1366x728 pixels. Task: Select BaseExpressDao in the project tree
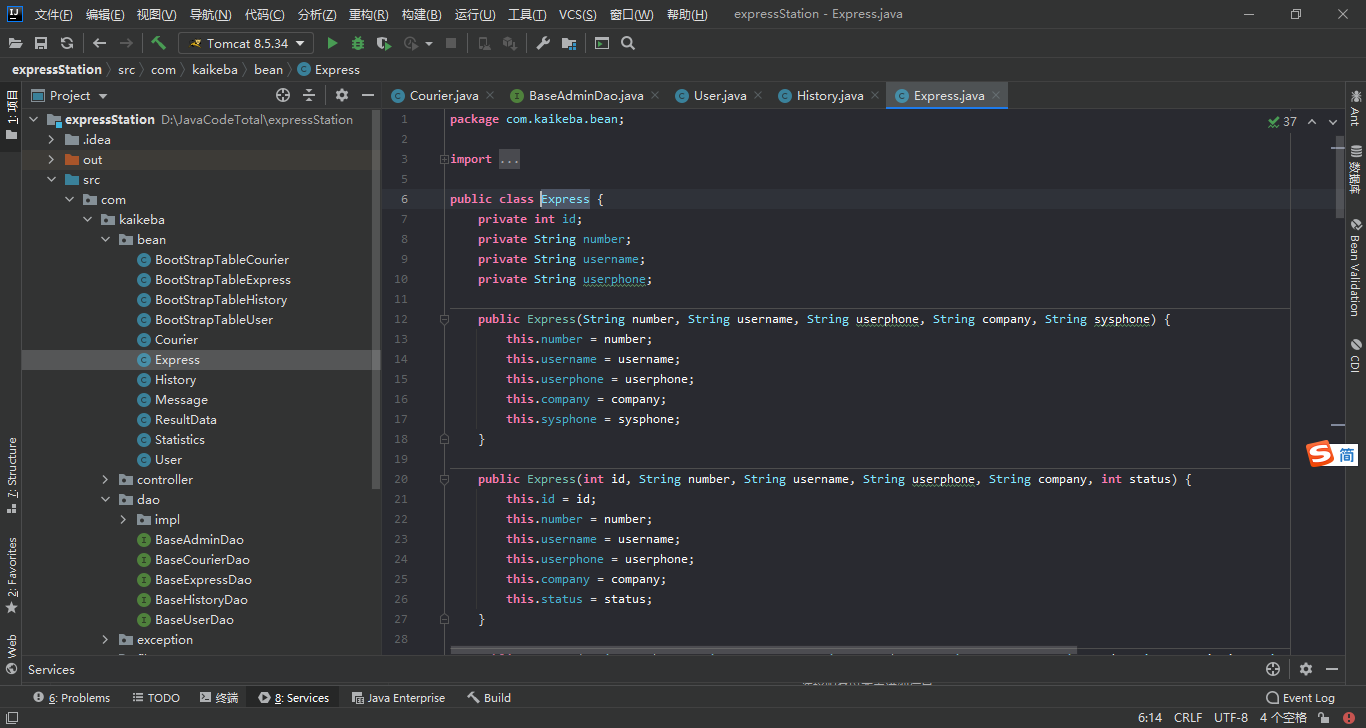coord(203,580)
